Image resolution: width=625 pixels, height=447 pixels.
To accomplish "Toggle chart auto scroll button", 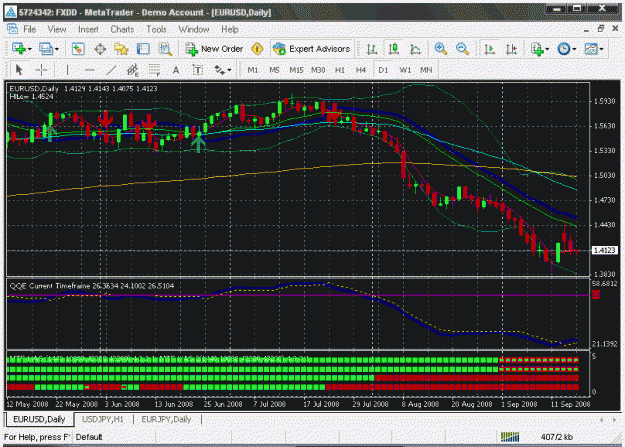I will point(489,49).
